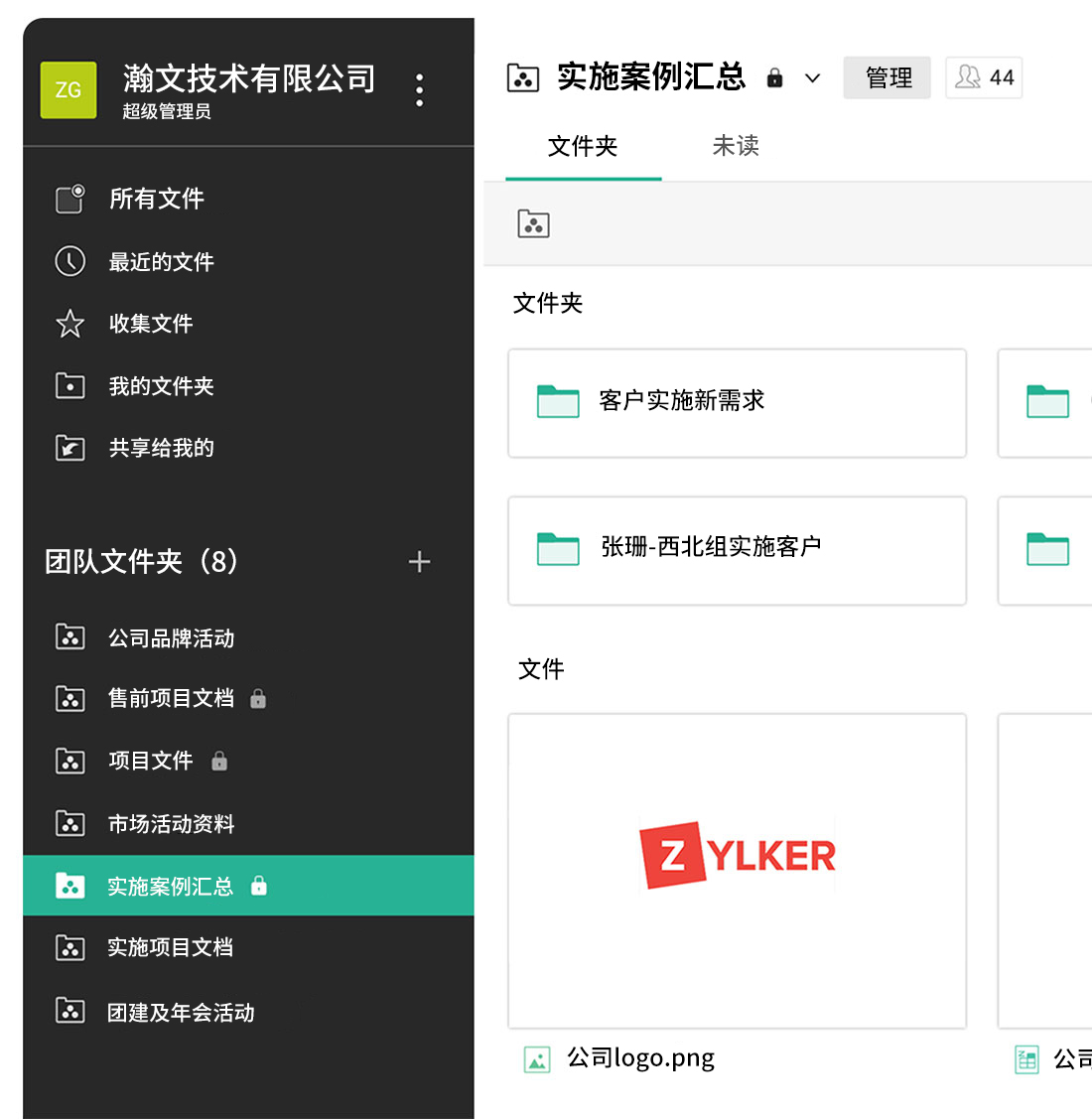Open the three-dot menu beside company name
The width and height of the screenshot is (1092, 1119).
tap(420, 90)
